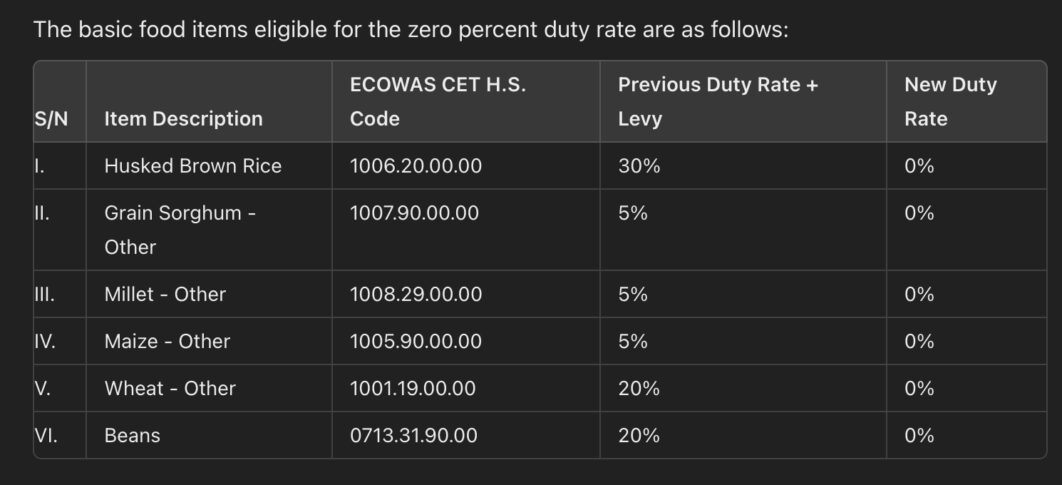Screen dimensions: 1062x485
Task: Click the H.S. code 1008.29.00.00
Action: point(416,294)
